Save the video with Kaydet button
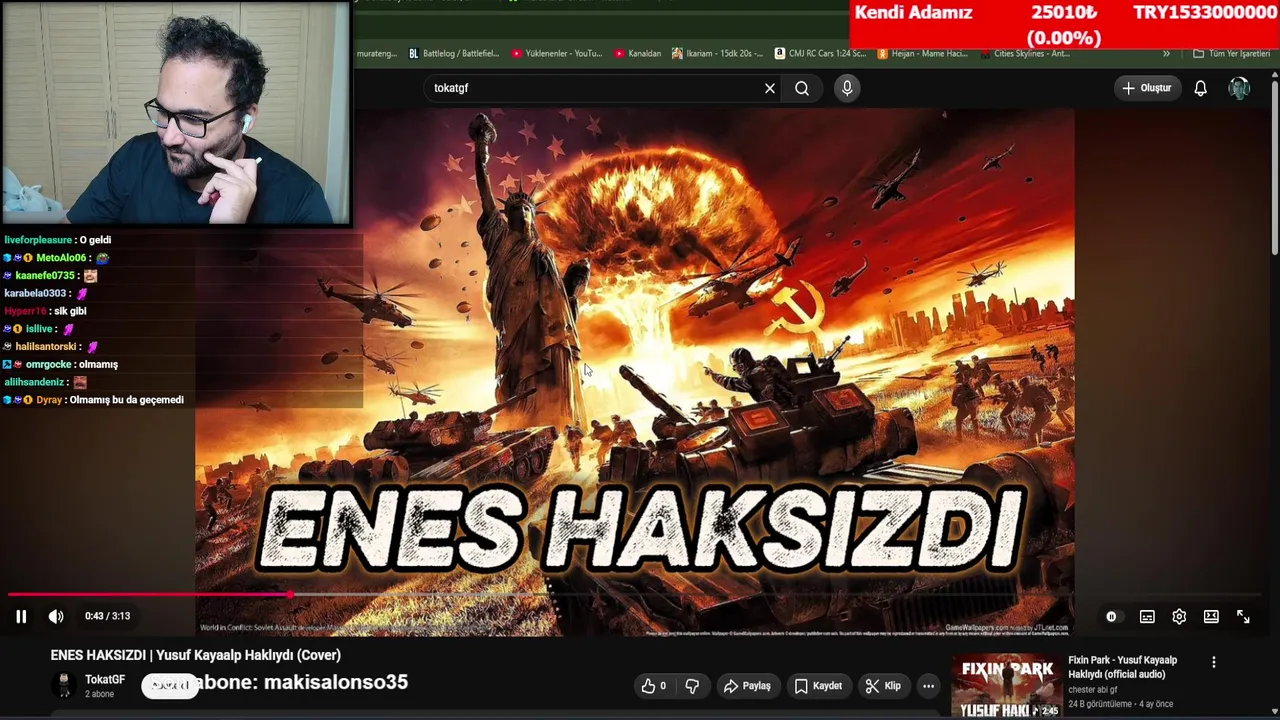The height and width of the screenshot is (720, 1280). [818, 686]
